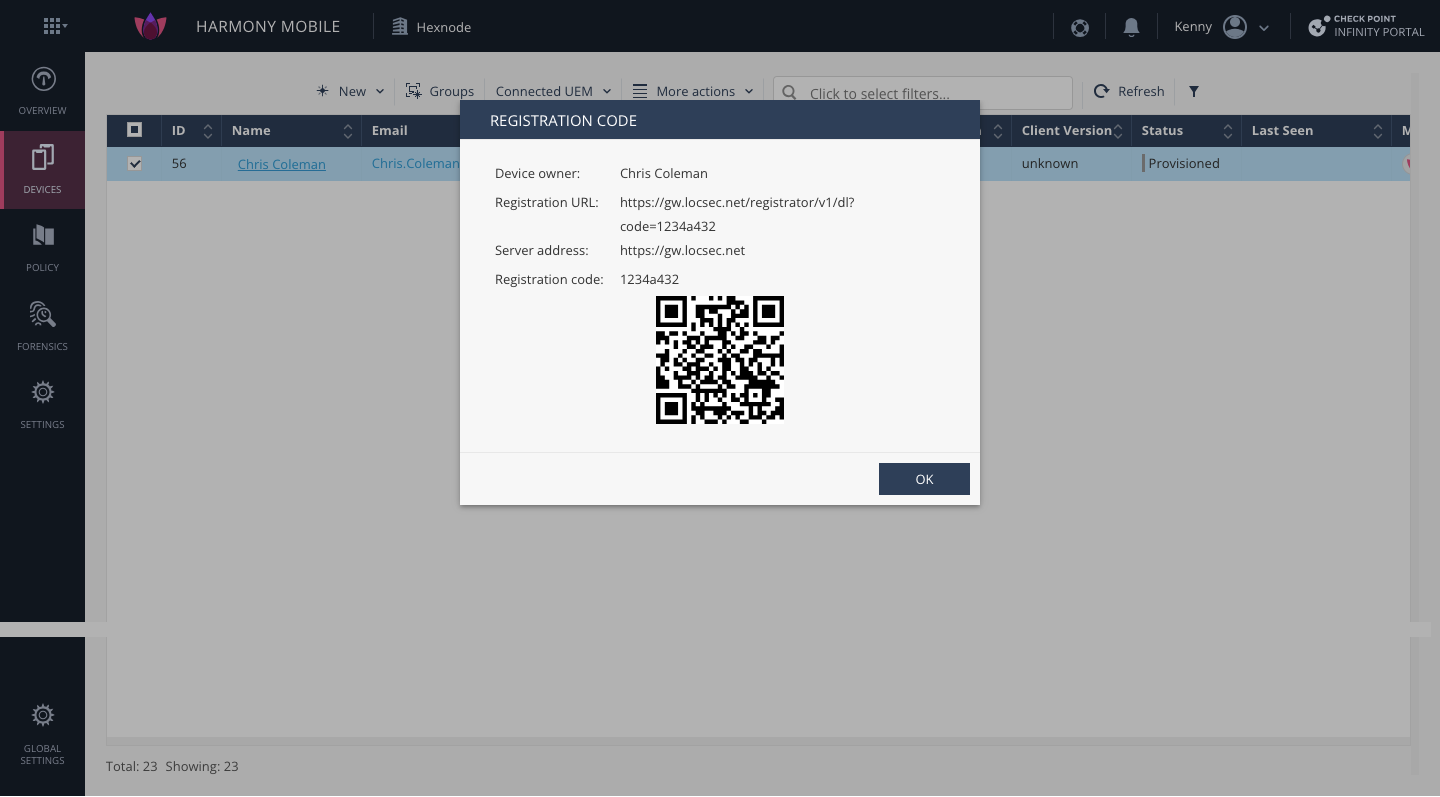Click the registration code 1234a432 value
The width and height of the screenshot is (1440, 797).
point(649,279)
